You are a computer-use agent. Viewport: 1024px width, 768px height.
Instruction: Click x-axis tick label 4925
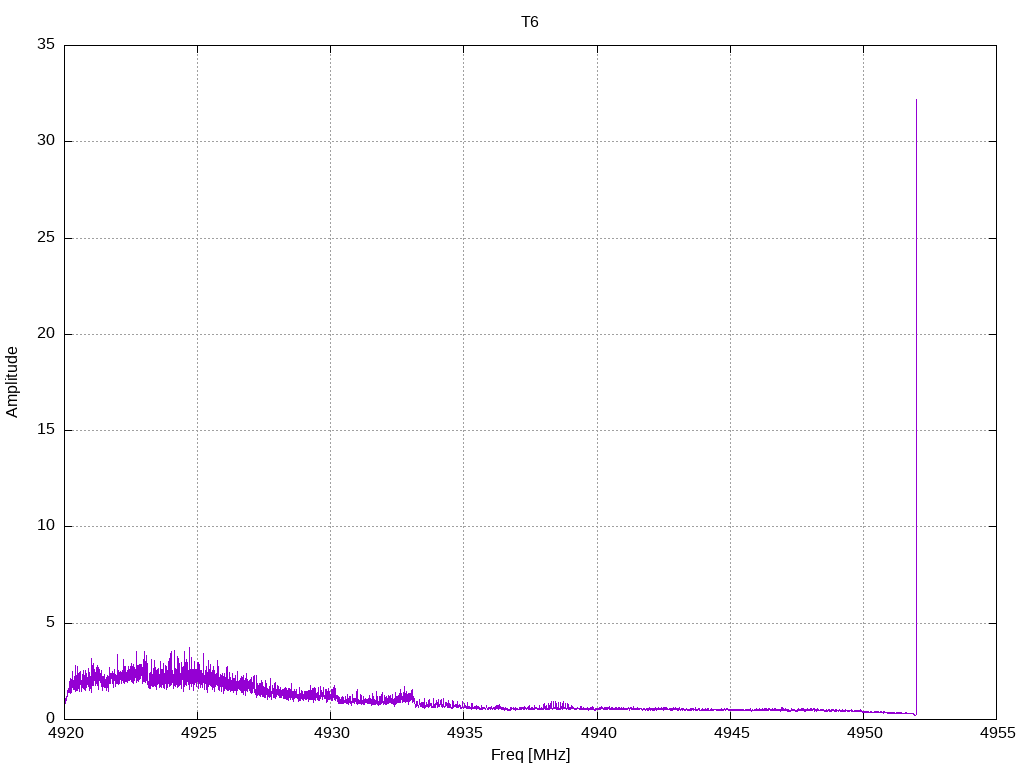point(198,733)
